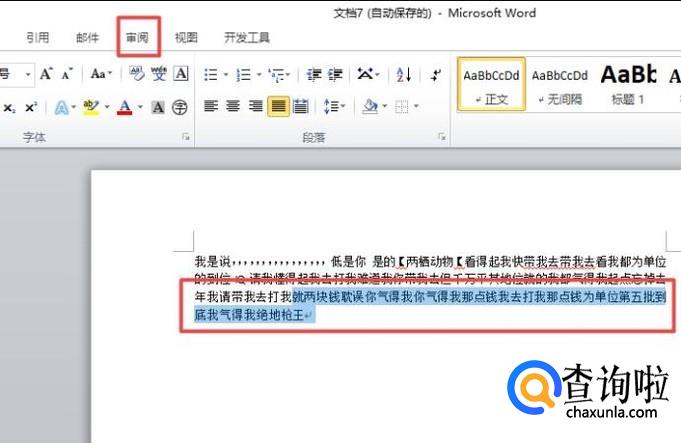This screenshot has height=443, width=681.
Task: Clear formatting with eraser icon
Action: [x=137, y=74]
